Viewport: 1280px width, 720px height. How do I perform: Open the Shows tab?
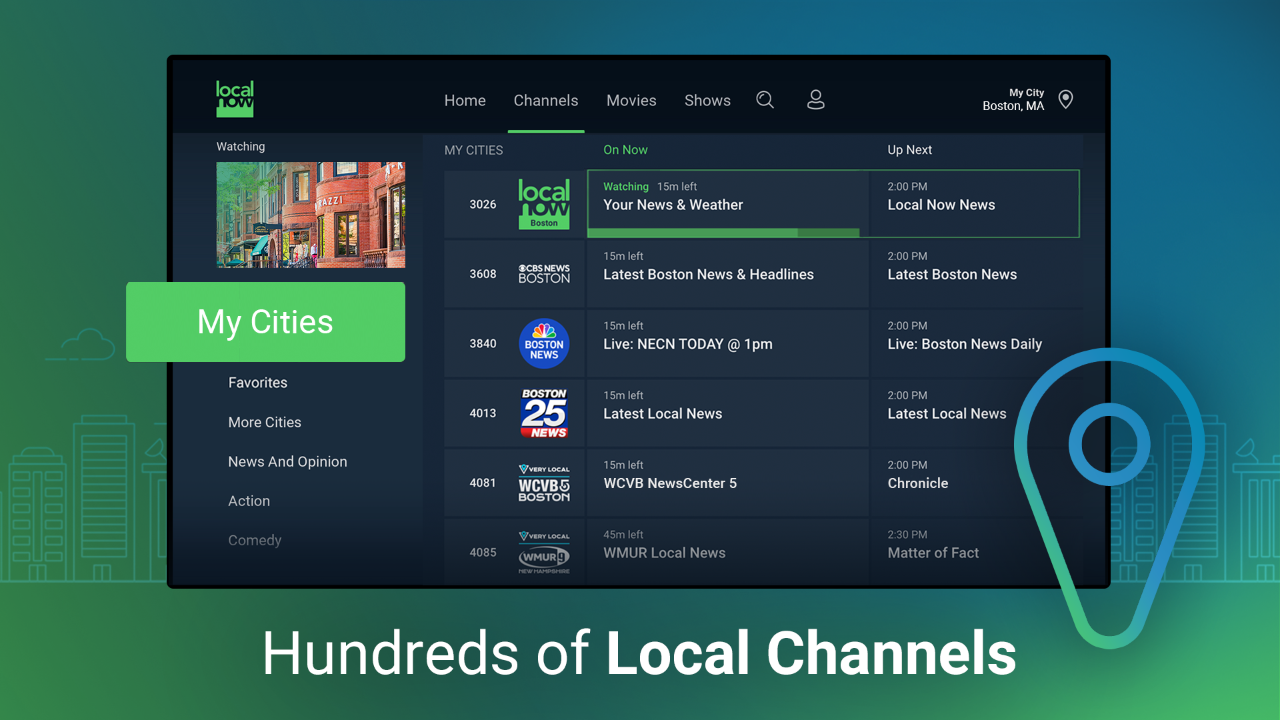[x=707, y=100]
